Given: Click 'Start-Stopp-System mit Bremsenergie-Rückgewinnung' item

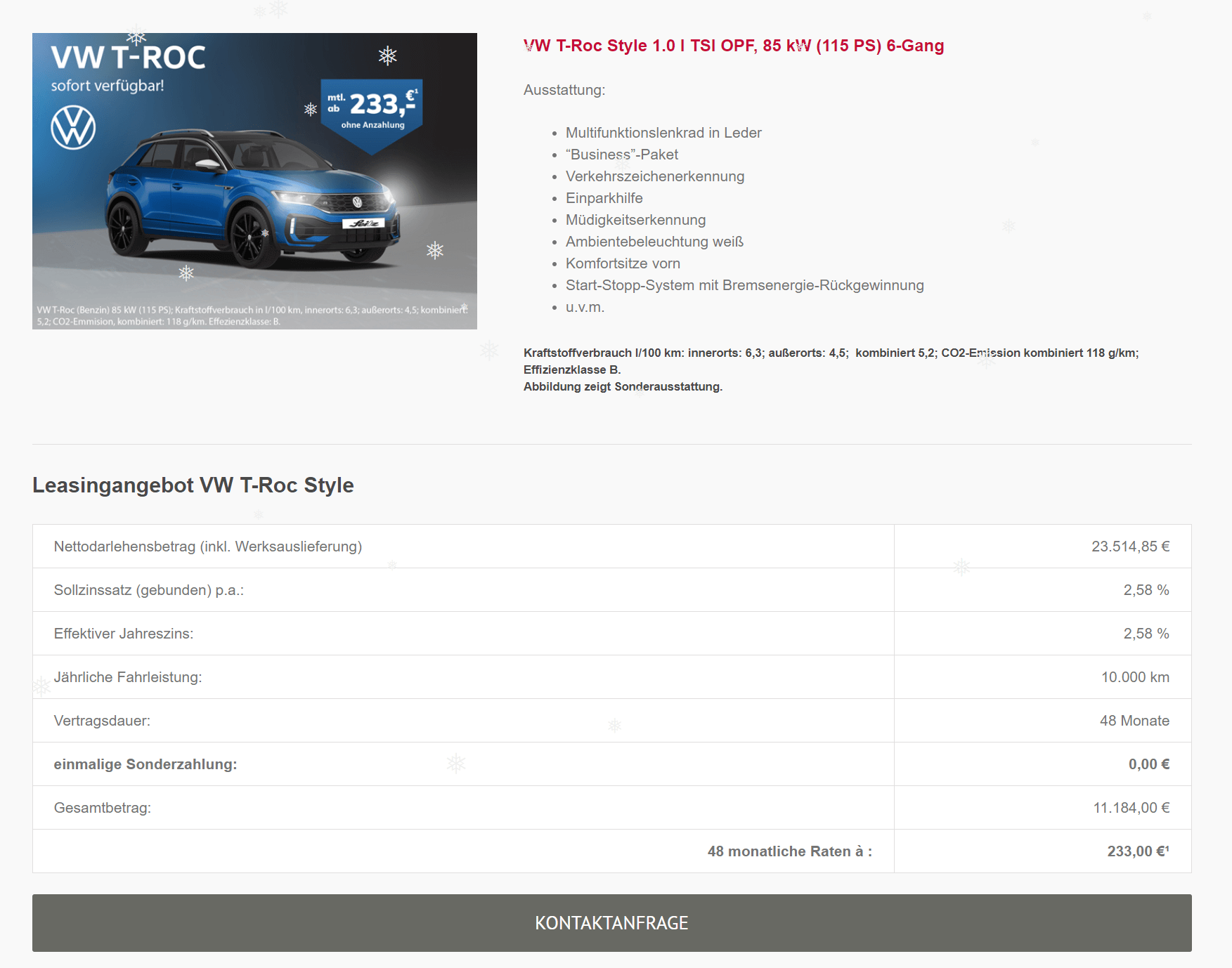Looking at the screenshot, I should click(745, 285).
